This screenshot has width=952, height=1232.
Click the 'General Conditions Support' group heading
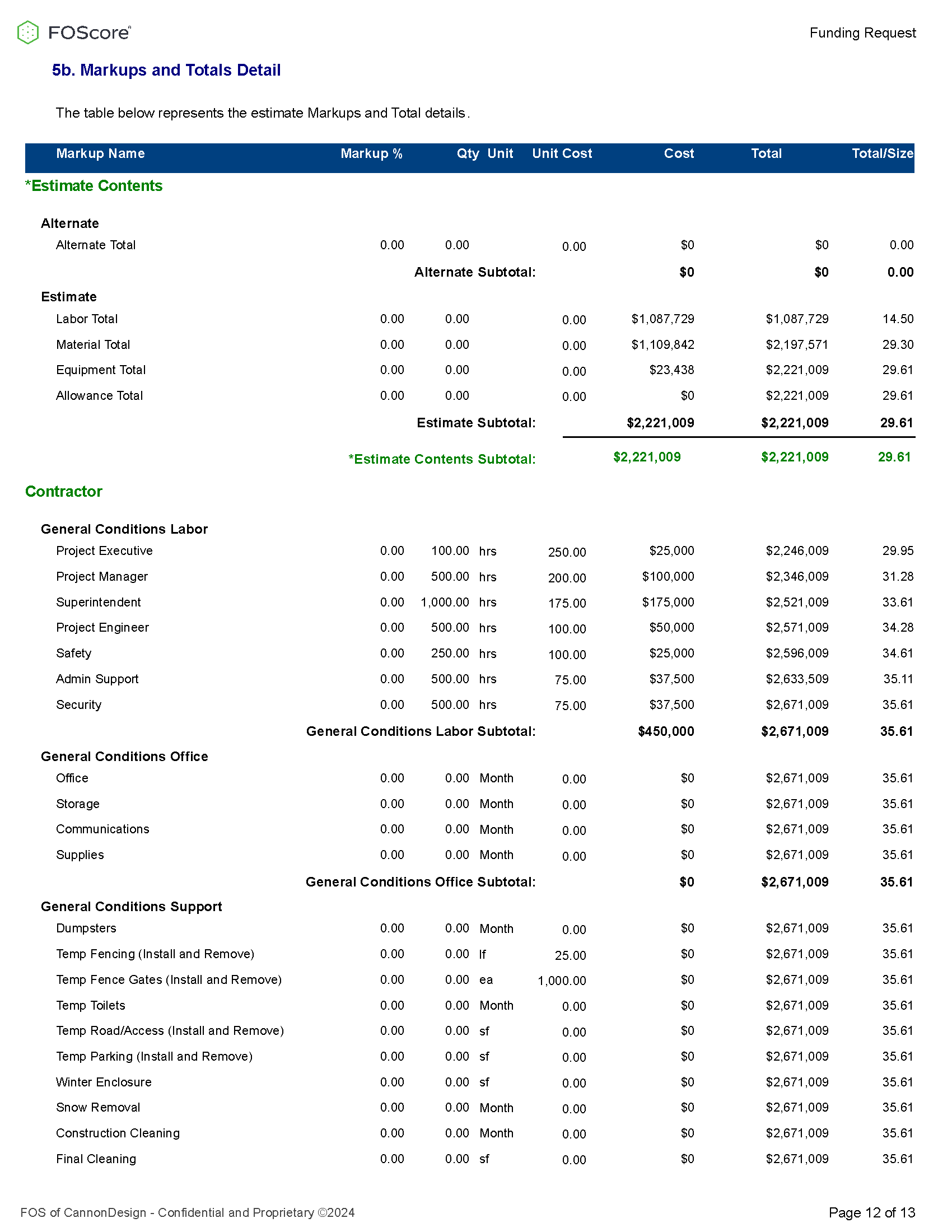pos(132,906)
